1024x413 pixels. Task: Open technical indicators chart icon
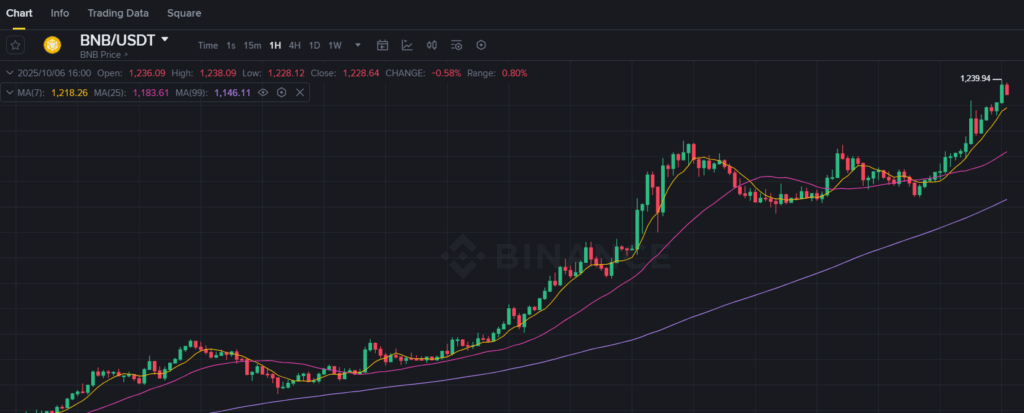coord(407,45)
